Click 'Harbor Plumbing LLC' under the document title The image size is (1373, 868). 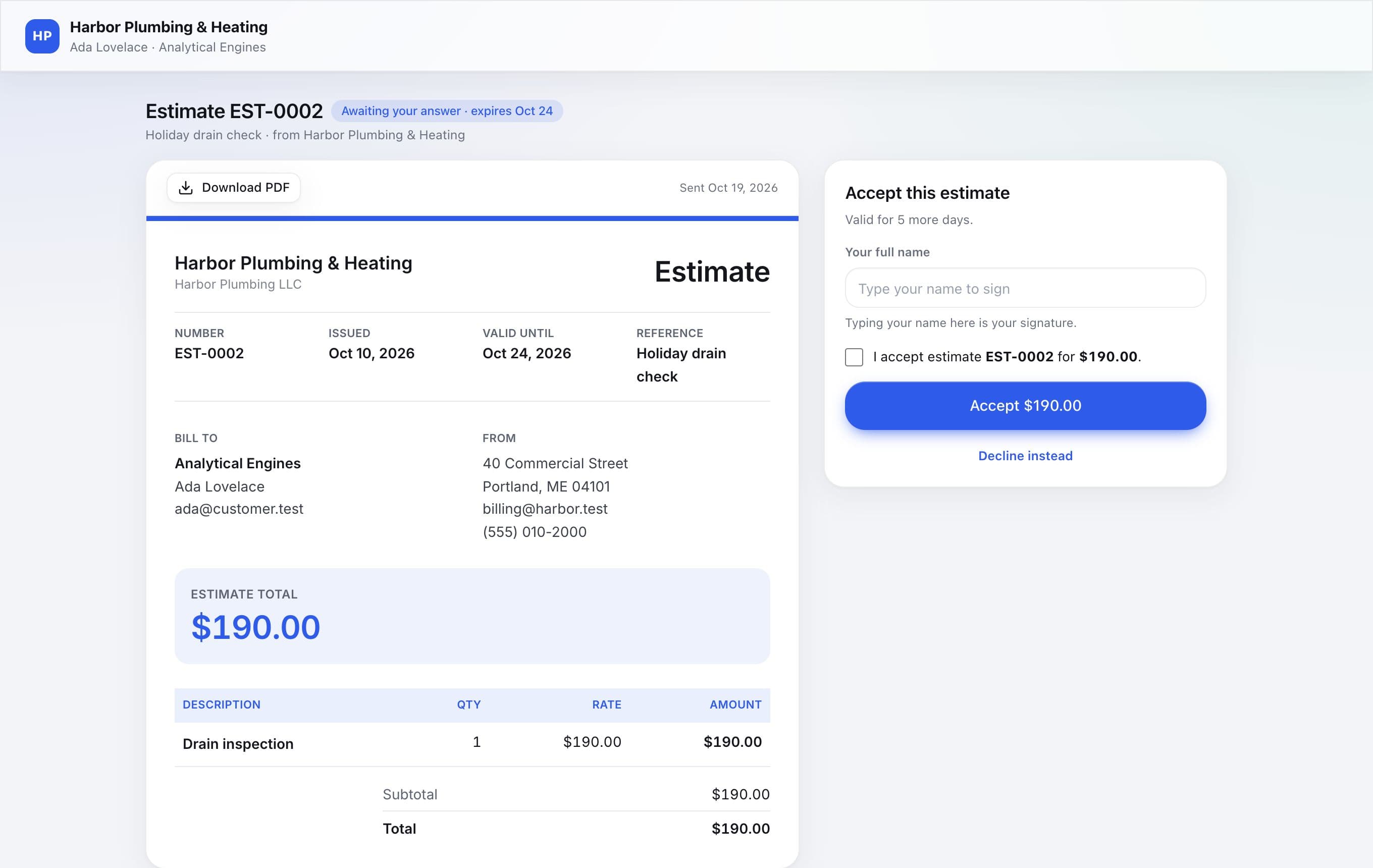[238, 285]
